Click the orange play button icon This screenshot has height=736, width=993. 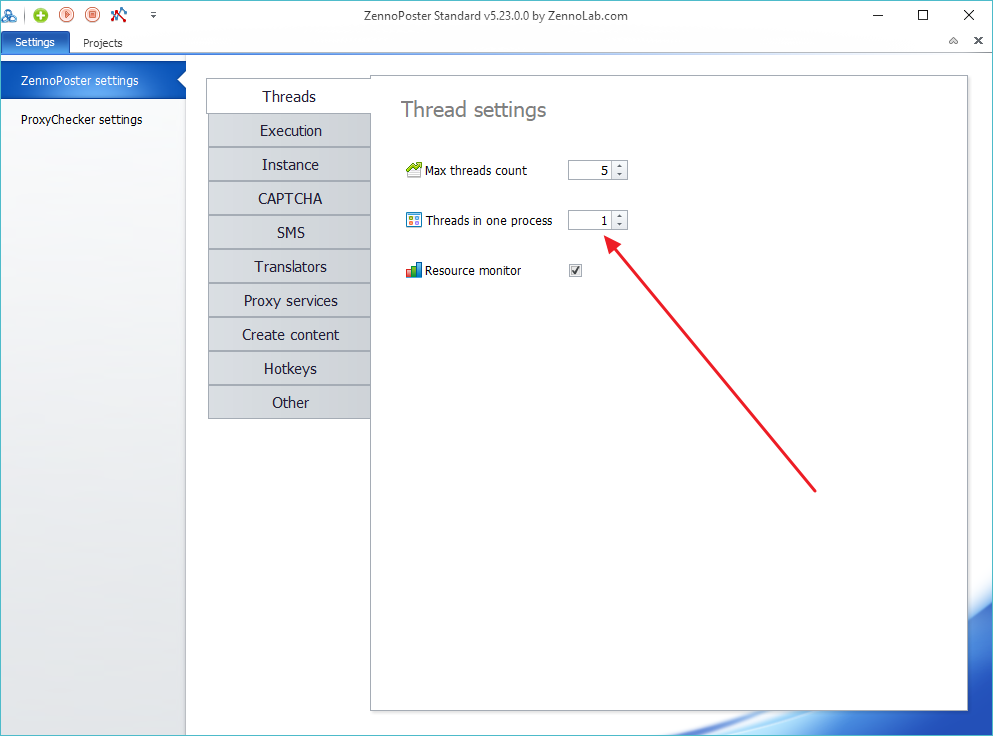click(66, 15)
